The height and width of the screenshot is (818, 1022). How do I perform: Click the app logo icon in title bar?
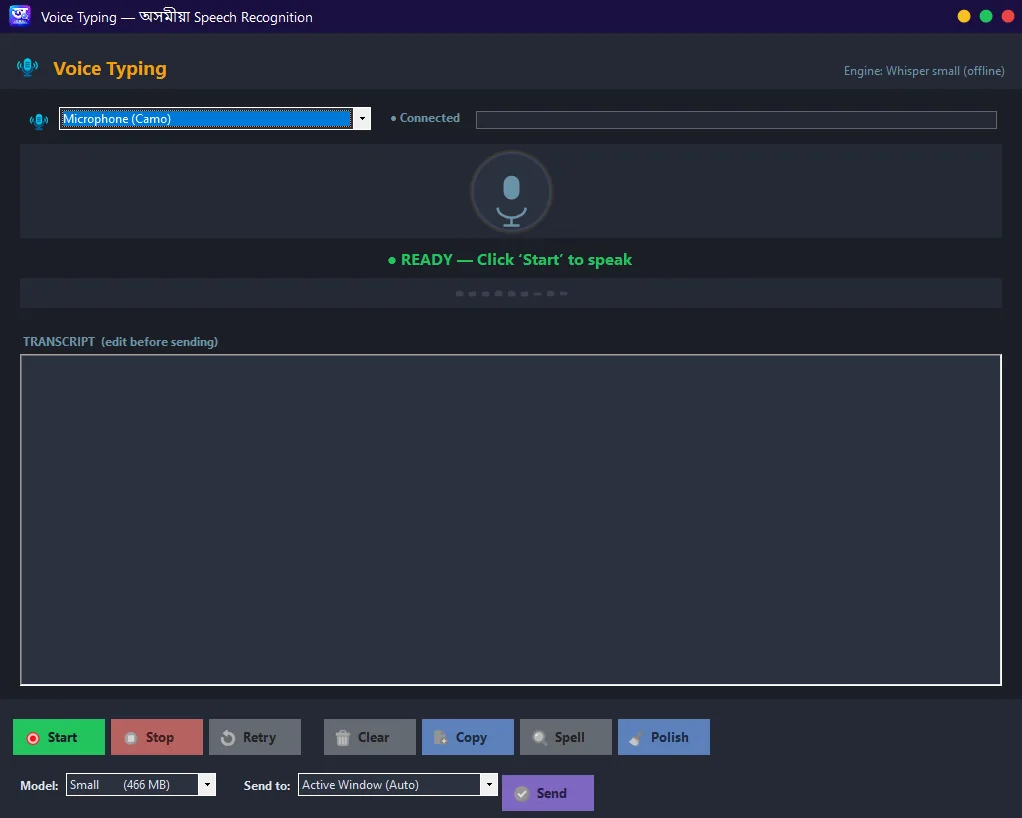click(x=20, y=16)
